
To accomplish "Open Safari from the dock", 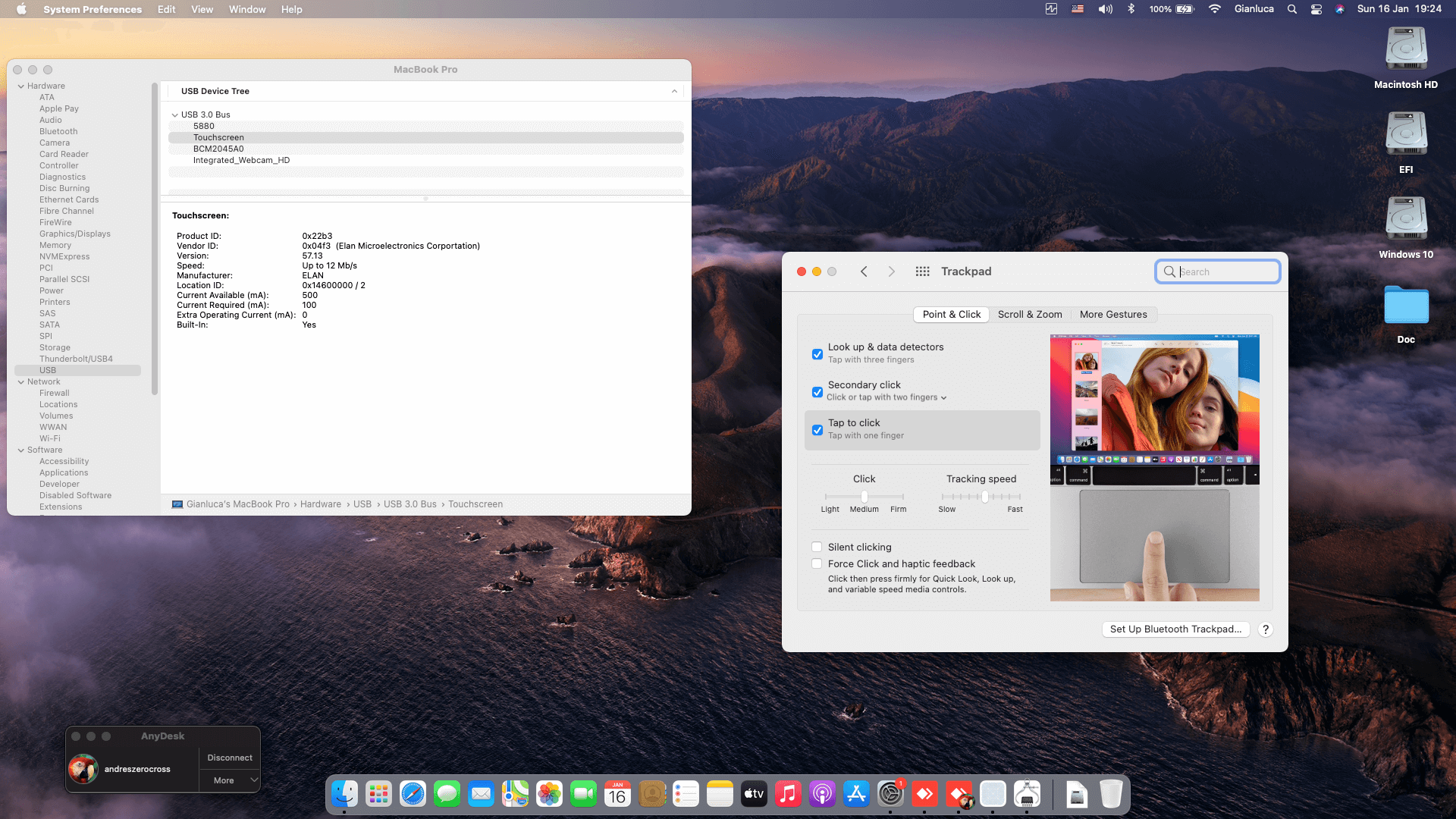I will (x=413, y=794).
